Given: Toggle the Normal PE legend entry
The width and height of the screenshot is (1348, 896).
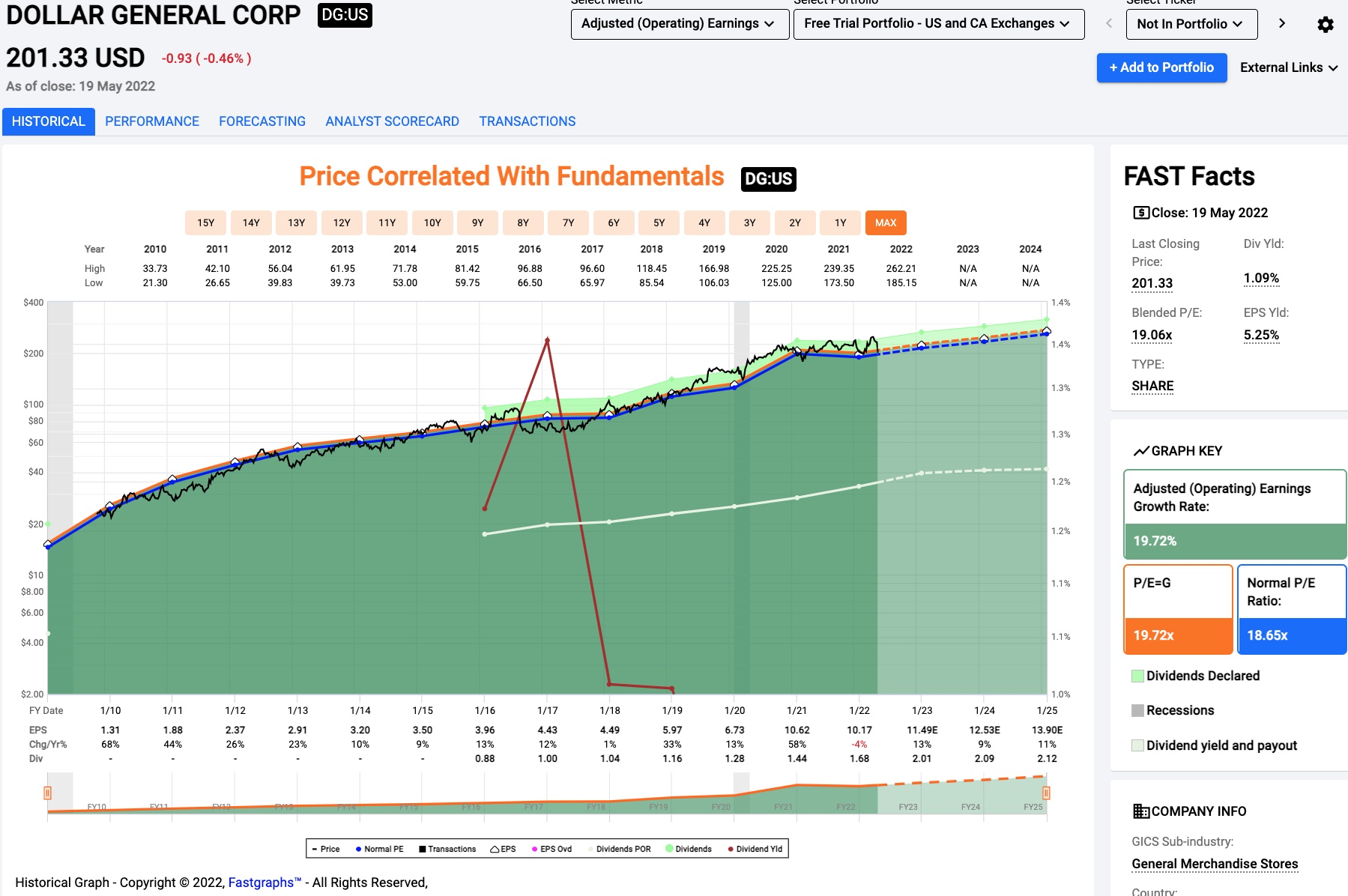Looking at the screenshot, I should click(379, 849).
